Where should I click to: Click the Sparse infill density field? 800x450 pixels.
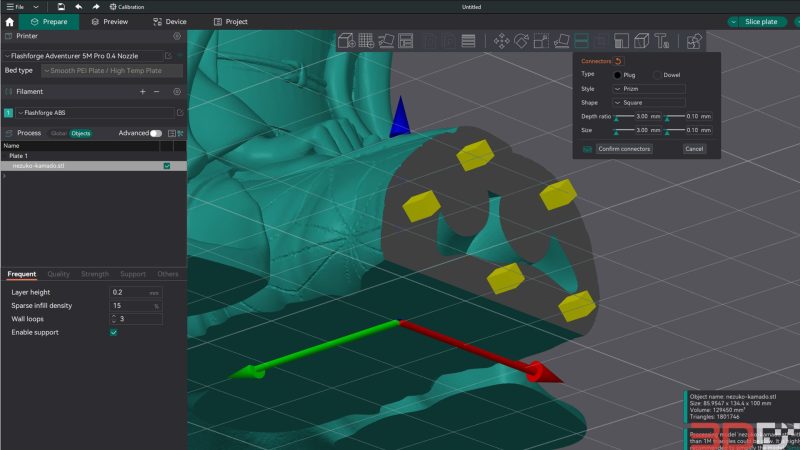[x=136, y=306]
